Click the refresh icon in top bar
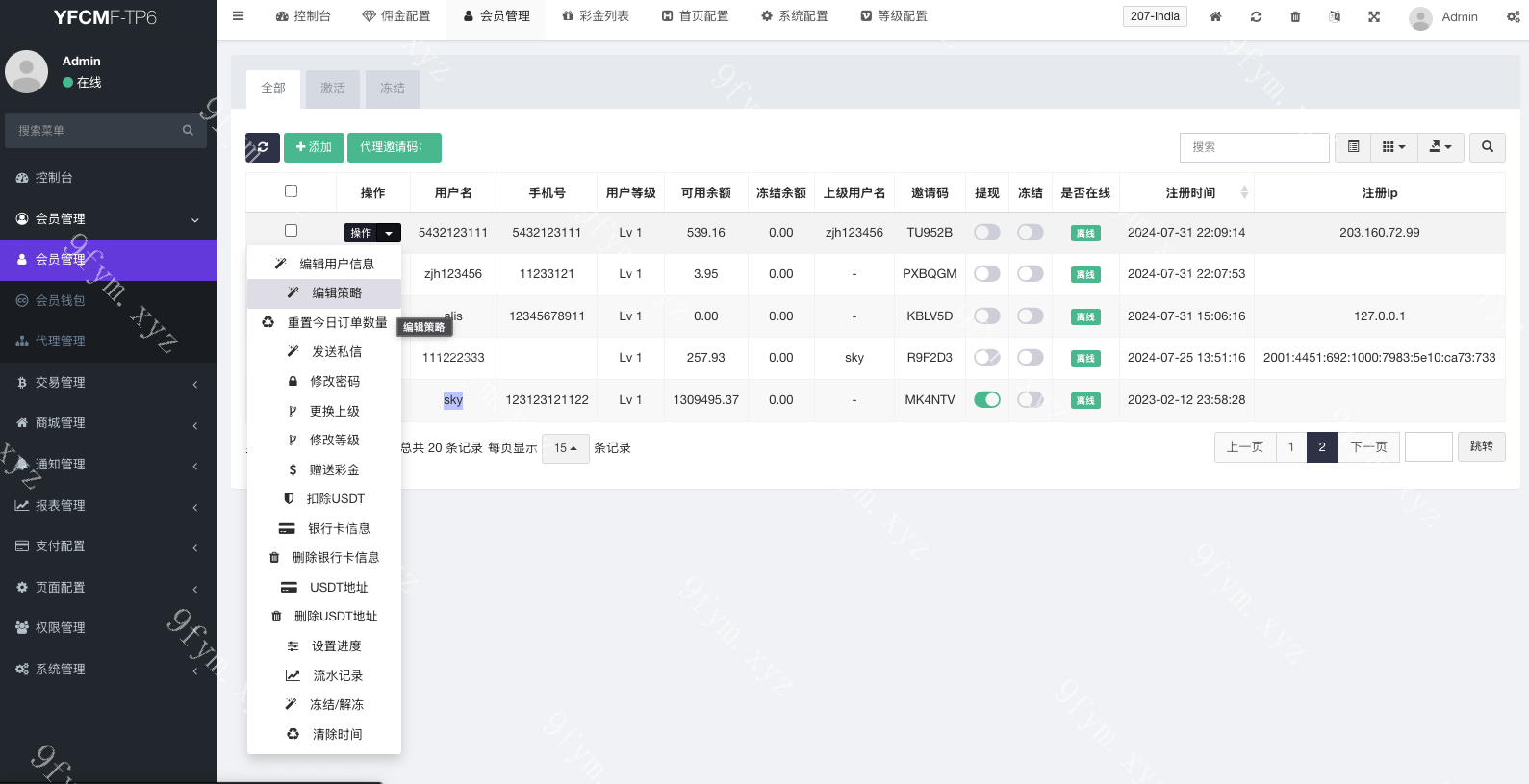1529x784 pixels. [1256, 16]
